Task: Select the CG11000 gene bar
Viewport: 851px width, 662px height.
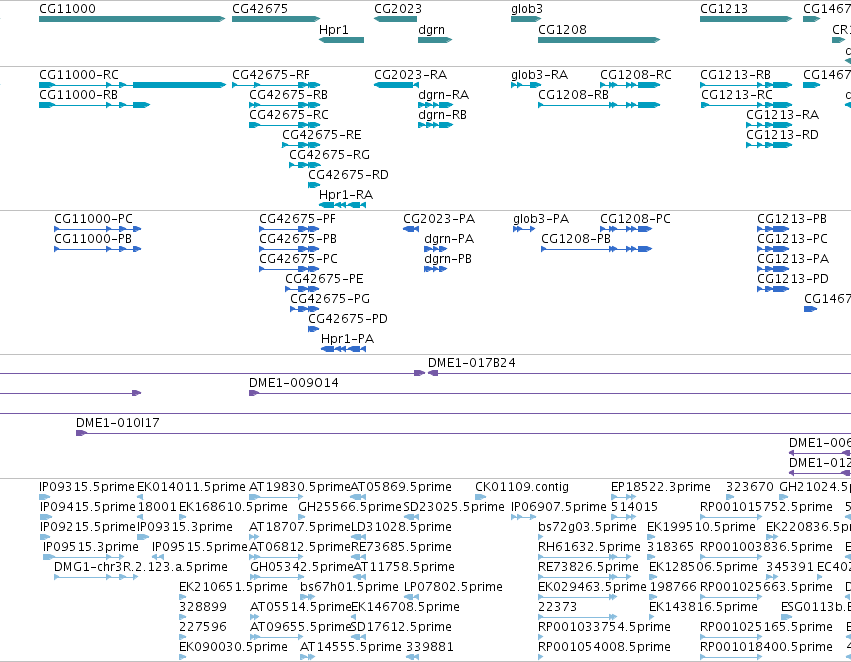Action: [x=132, y=19]
